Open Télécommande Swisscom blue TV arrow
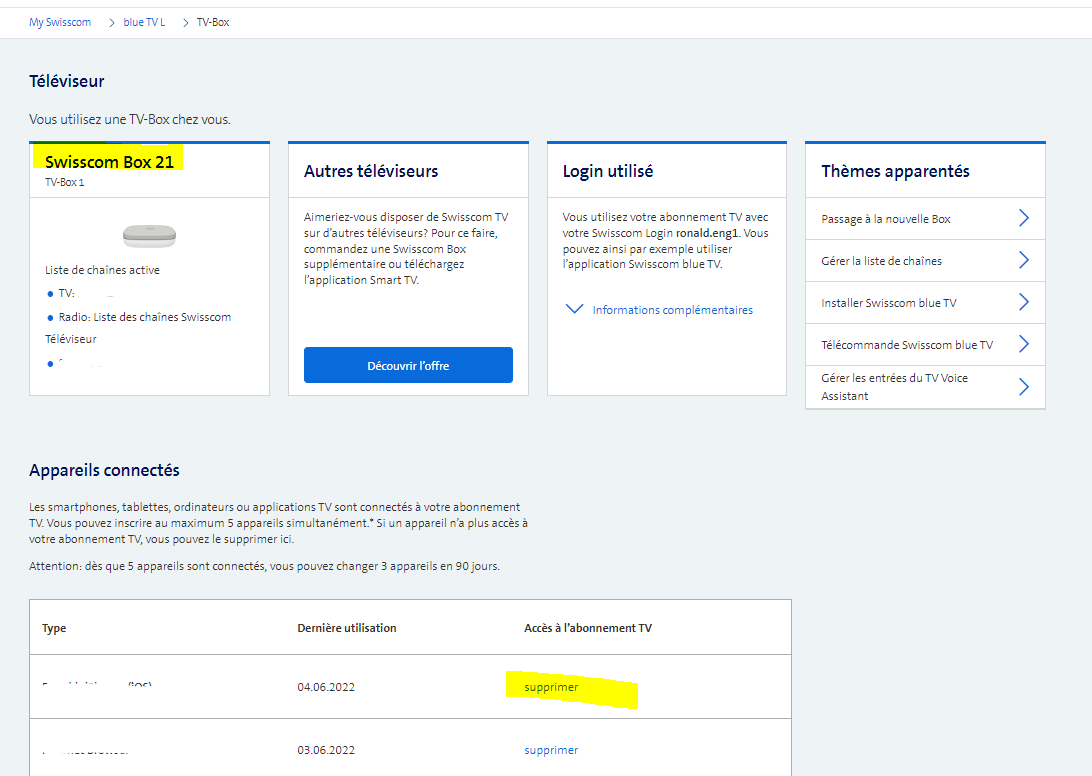This screenshot has height=776, width=1092. click(1023, 344)
